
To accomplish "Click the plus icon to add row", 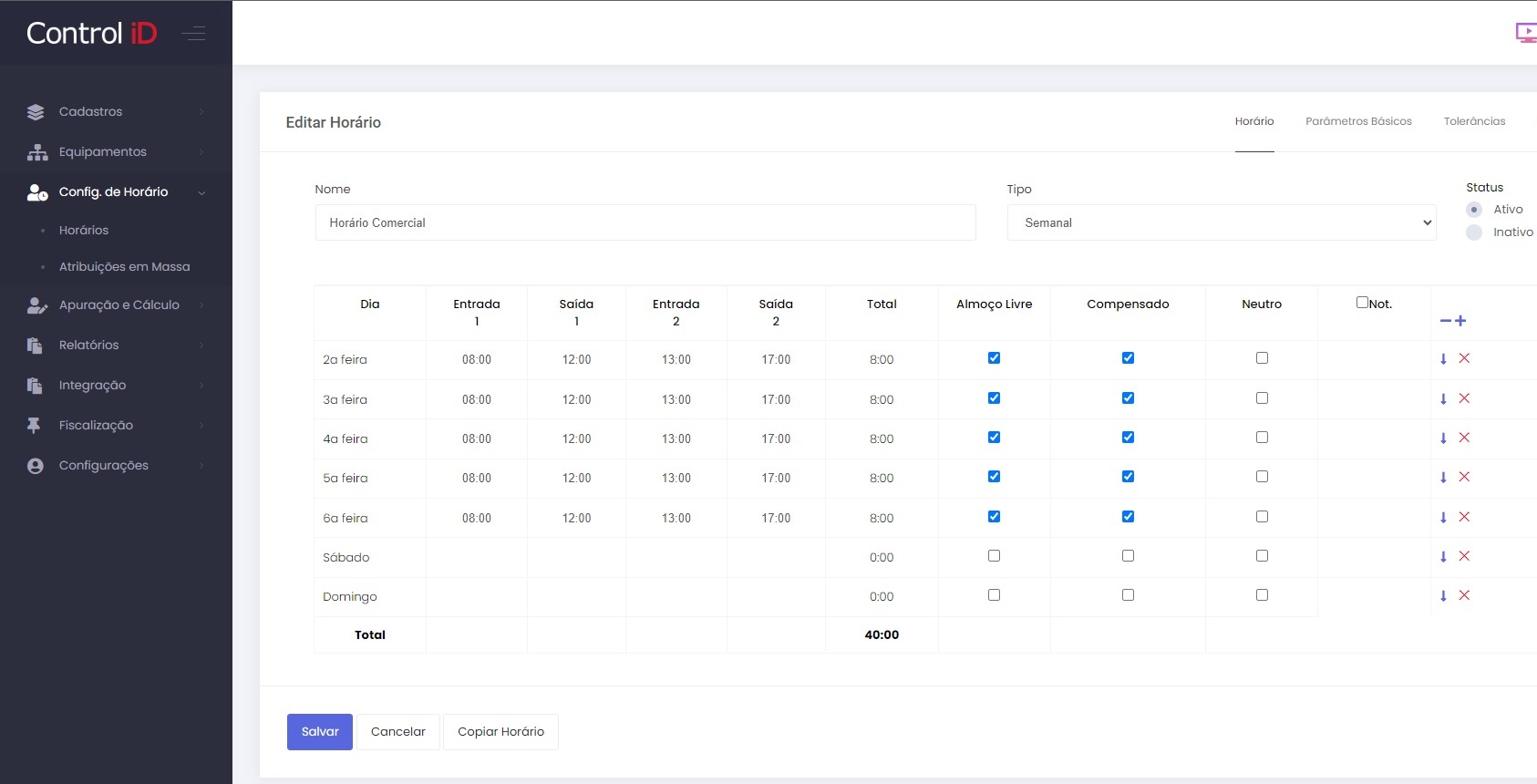I will coord(1460,321).
